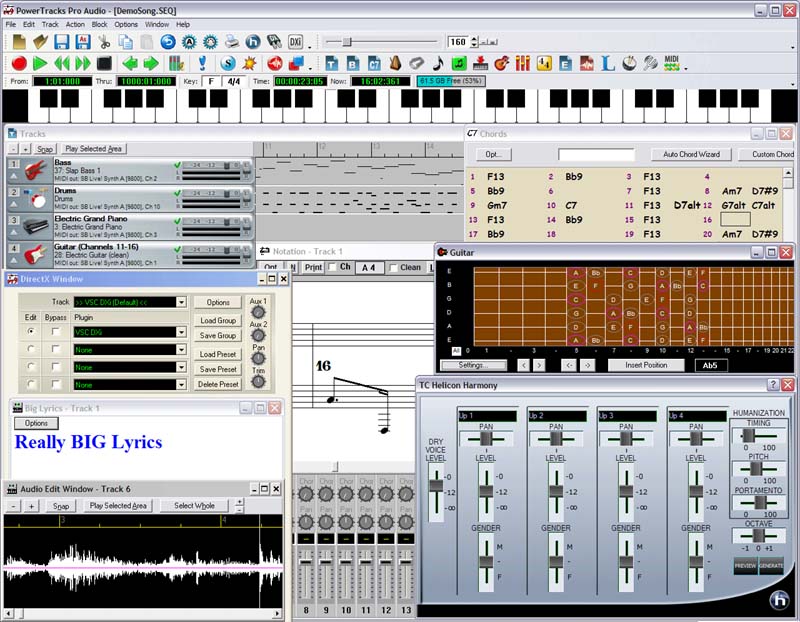Viewport: 800px width, 622px height.
Task: Click the metronome toolbar icon
Action: (x=395, y=64)
